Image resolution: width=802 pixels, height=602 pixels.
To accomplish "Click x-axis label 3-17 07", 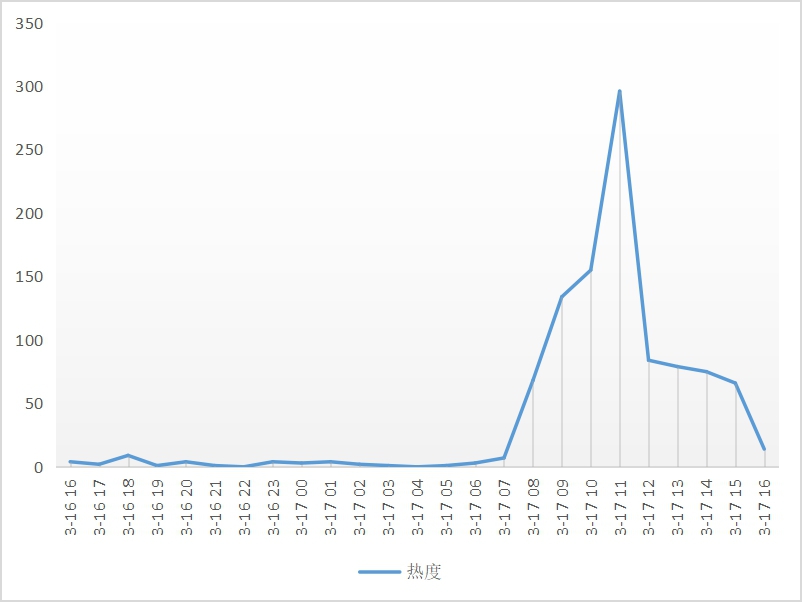I will point(504,507).
